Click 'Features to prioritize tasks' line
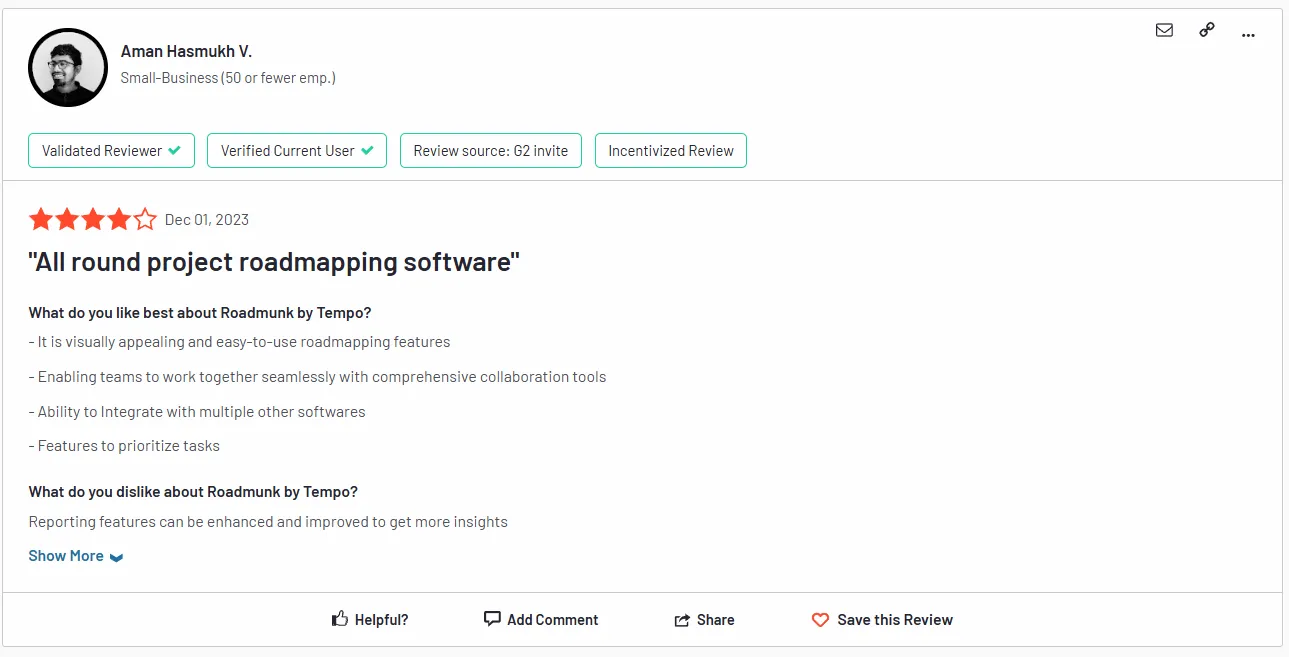Viewport: 1289px width, 657px height. (124, 446)
